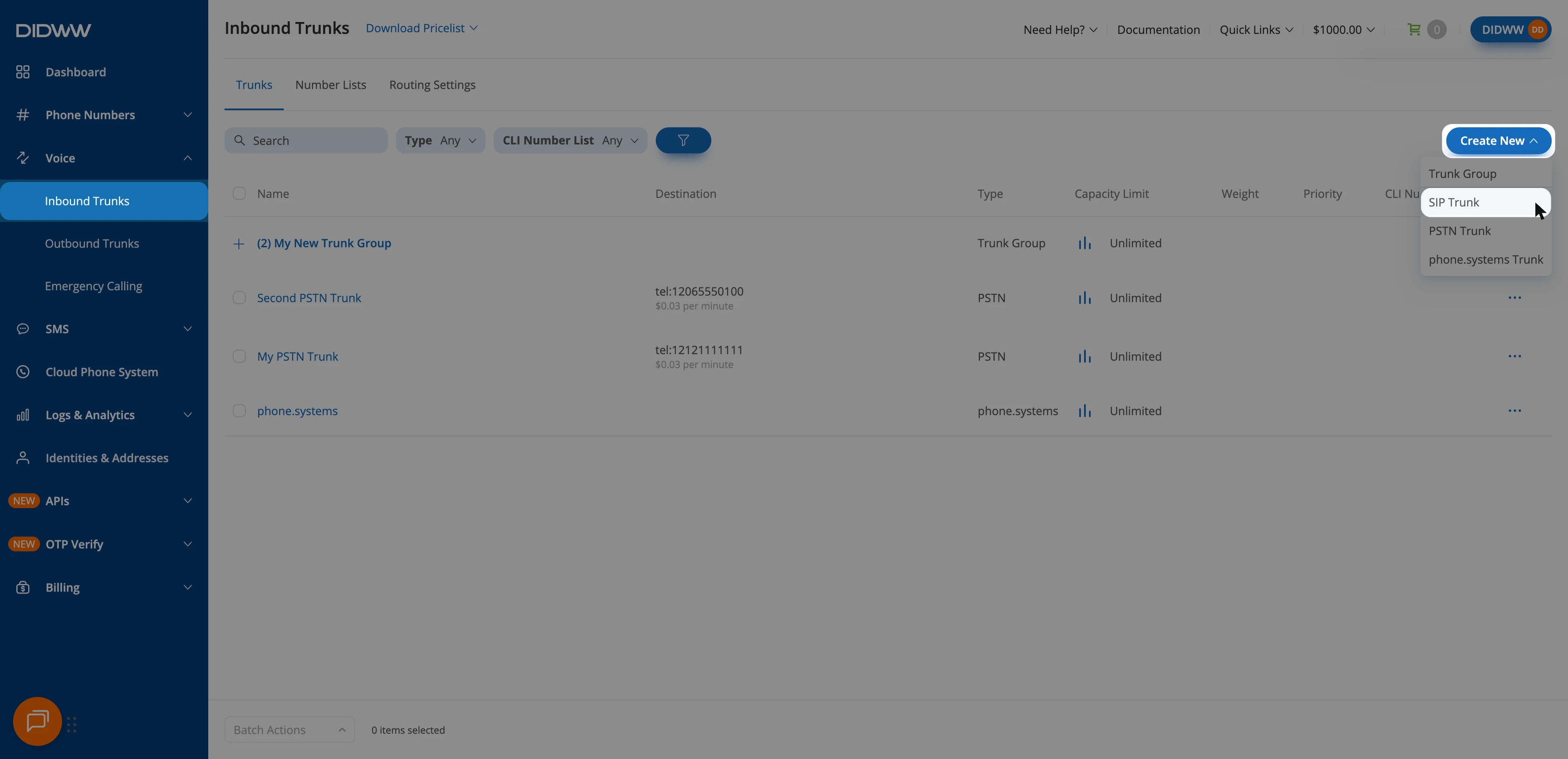Check the My PSTN Trunk row checkbox

[239, 356]
